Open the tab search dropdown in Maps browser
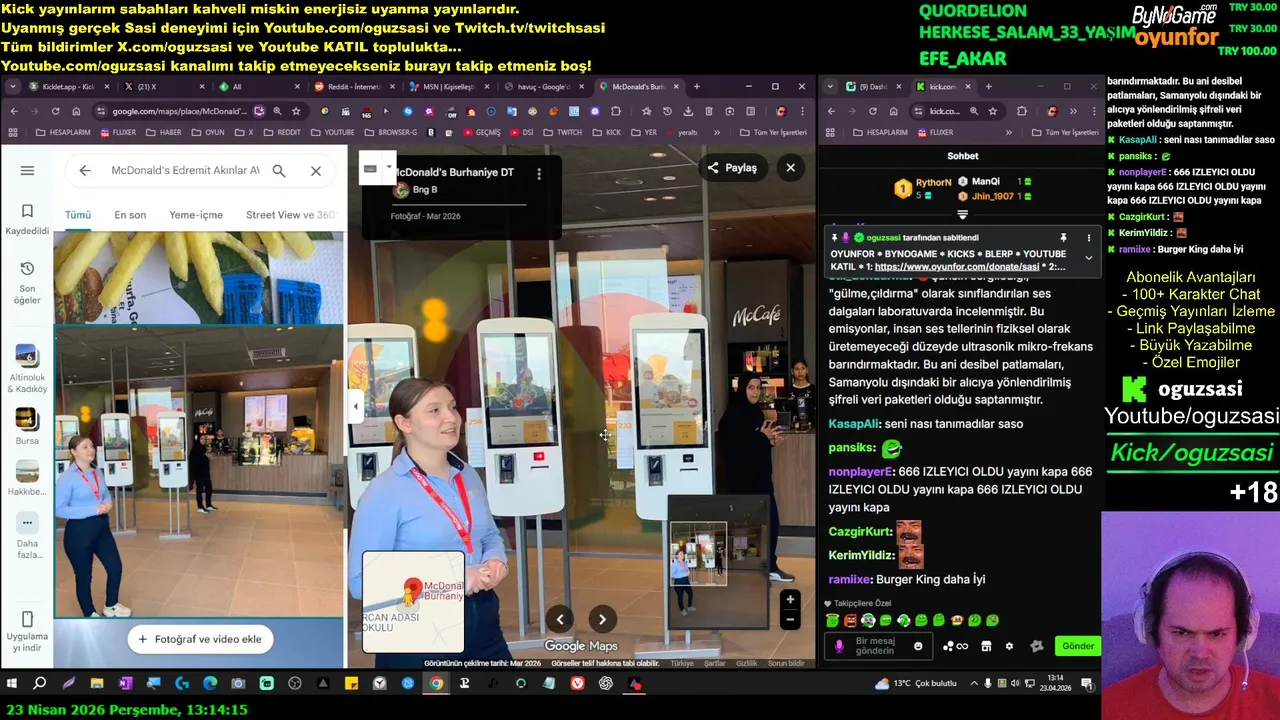Screen dimensions: 1280x720 [x=13, y=87]
